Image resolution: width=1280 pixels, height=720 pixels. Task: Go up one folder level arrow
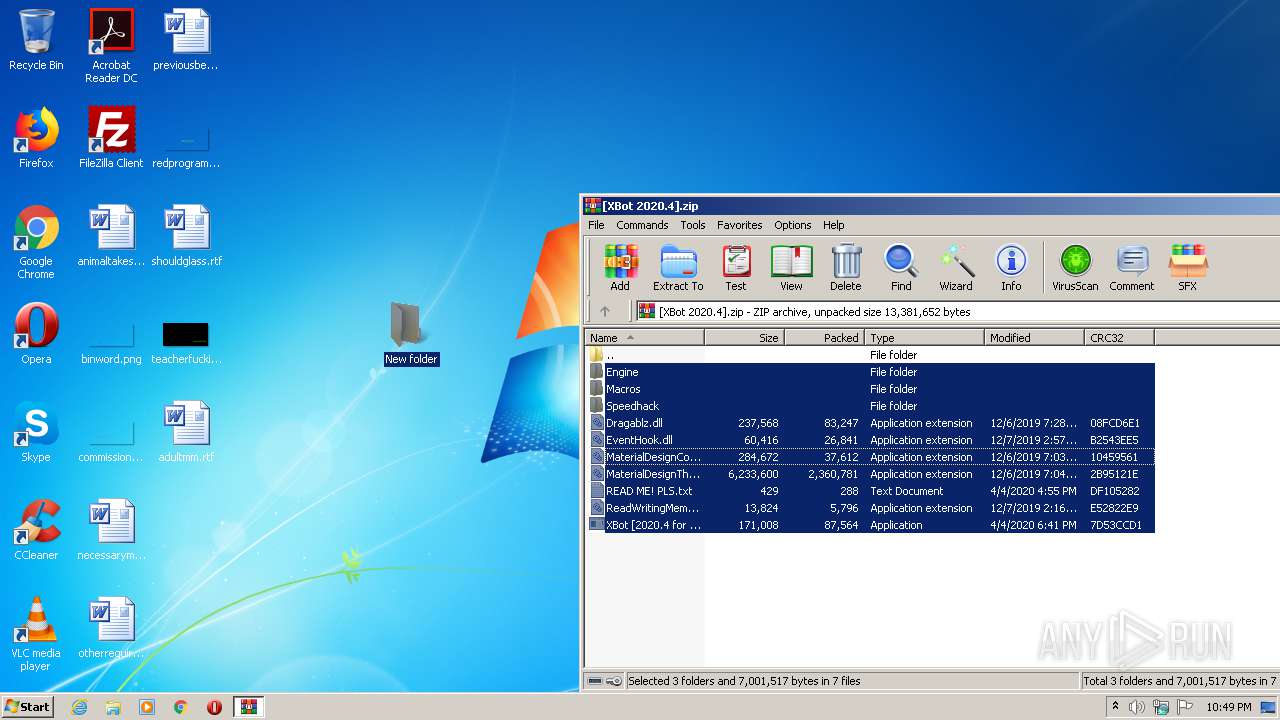[604, 311]
